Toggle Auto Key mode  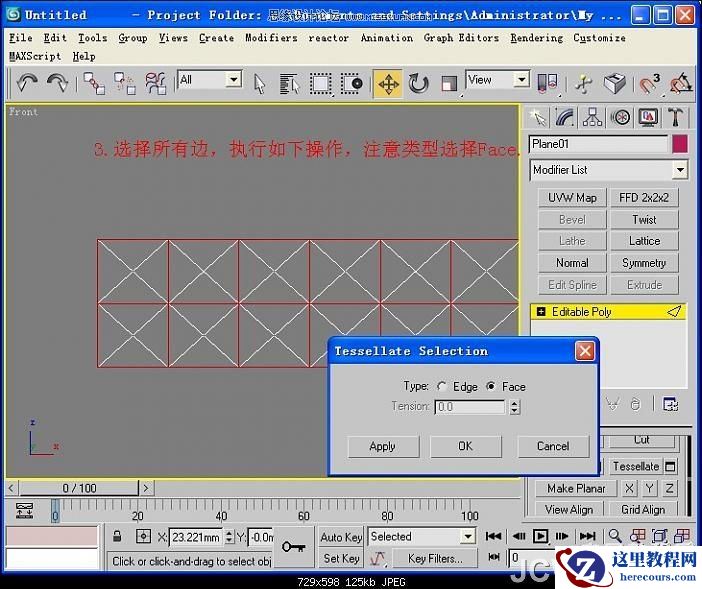pos(341,537)
